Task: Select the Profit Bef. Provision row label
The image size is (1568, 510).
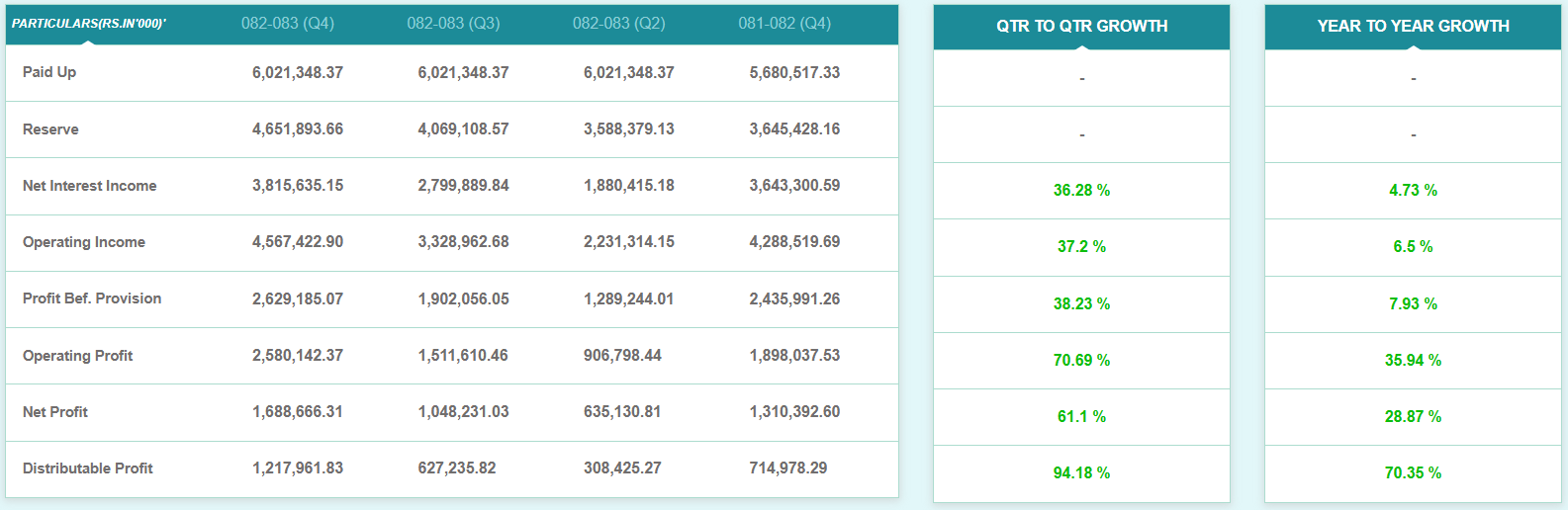Action: click(x=92, y=298)
